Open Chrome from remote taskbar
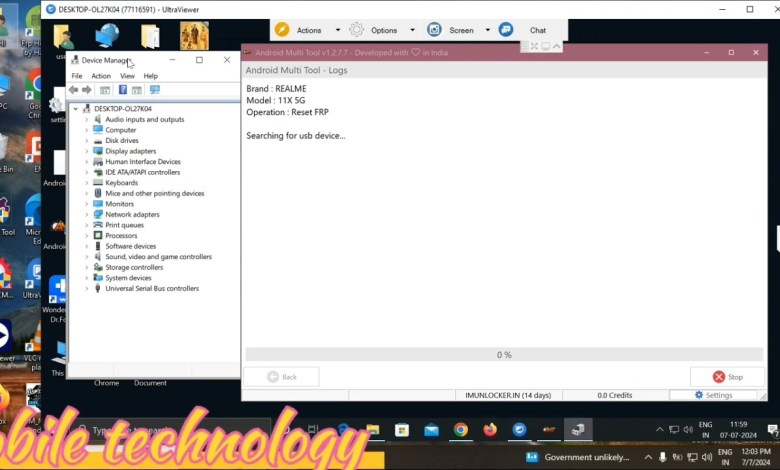780x470 pixels. (461, 430)
